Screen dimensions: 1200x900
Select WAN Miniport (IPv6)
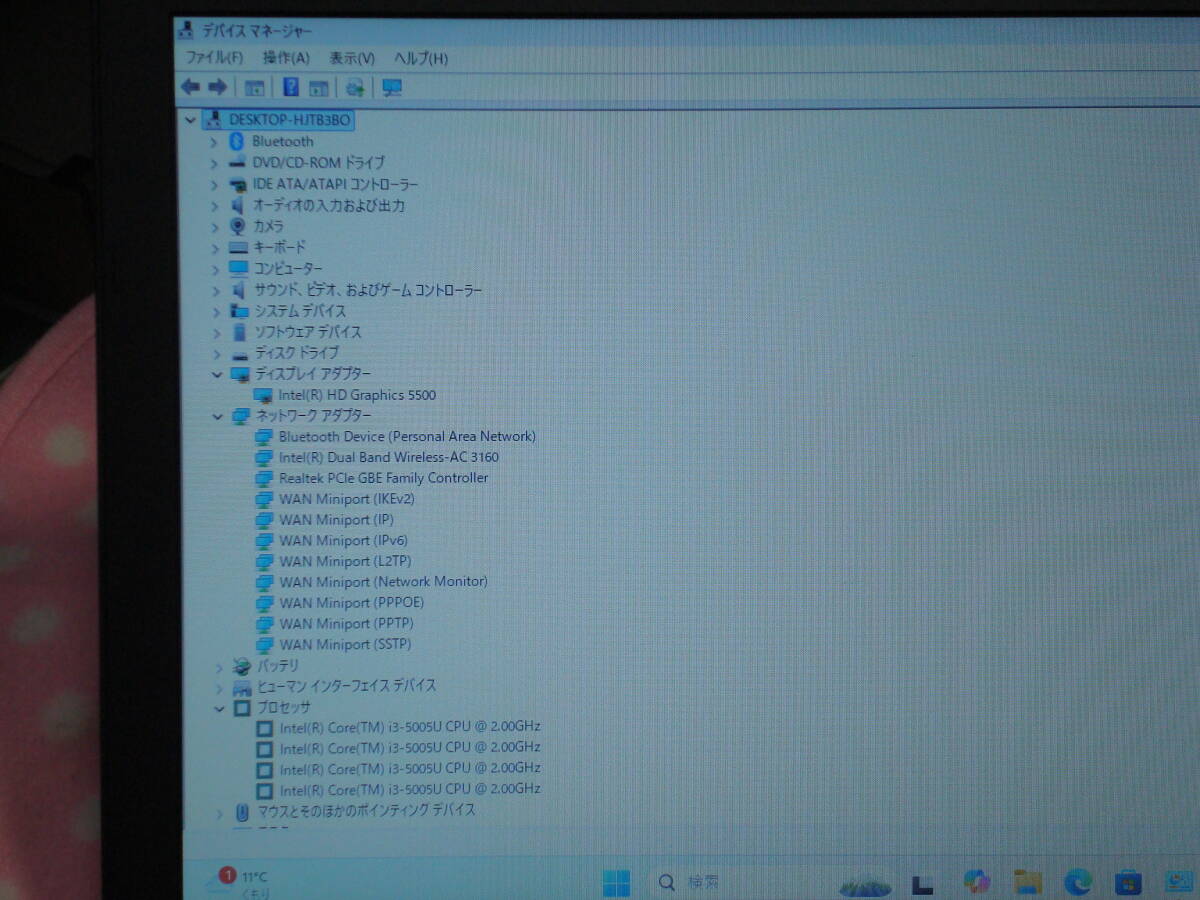pyautogui.click(x=344, y=541)
